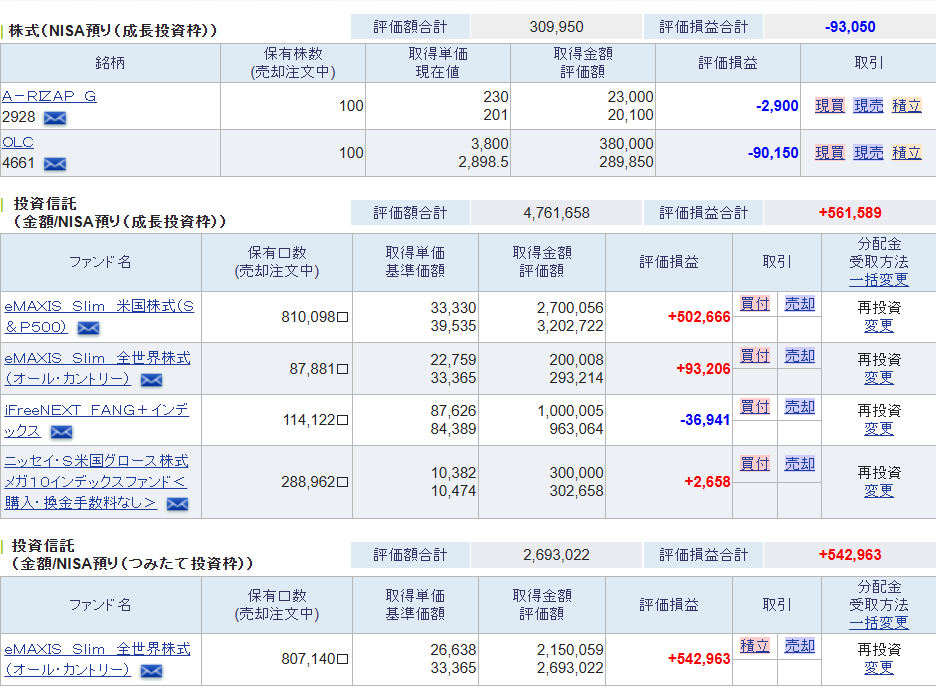This screenshot has width=936, height=690.
Task: Click 積立 for 全世界株式 in つみたて投資枠
Action: pos(755,646)
